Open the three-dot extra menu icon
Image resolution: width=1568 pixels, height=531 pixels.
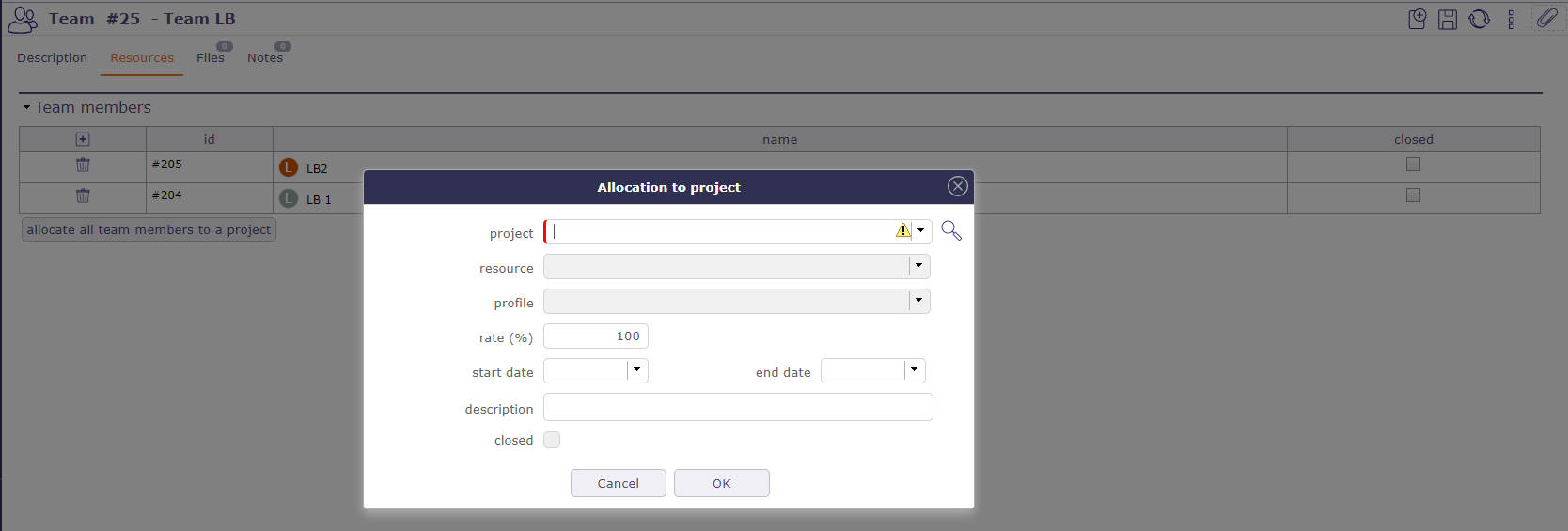(1512, 19)
